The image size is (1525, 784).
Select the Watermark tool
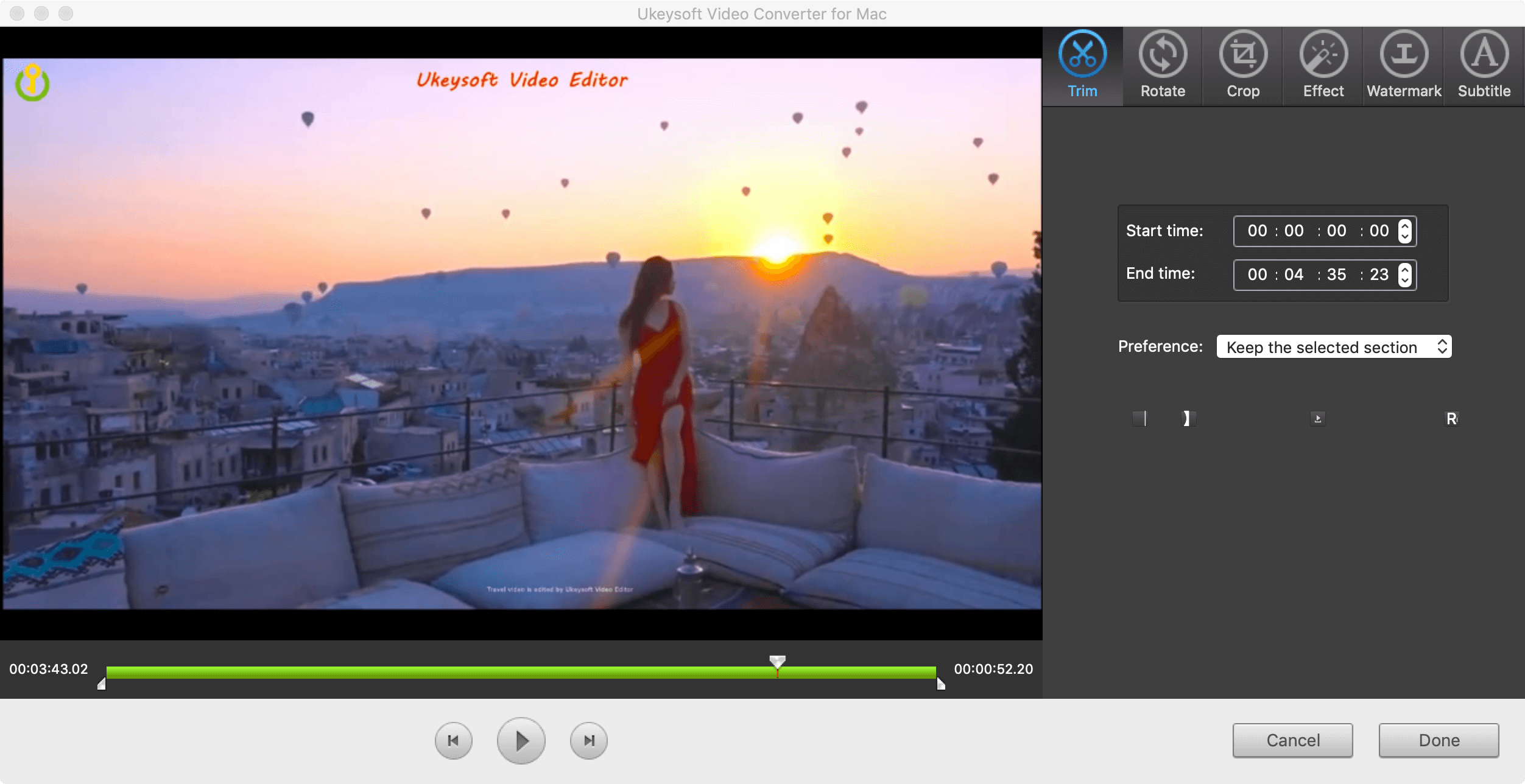pos(1402,65)
